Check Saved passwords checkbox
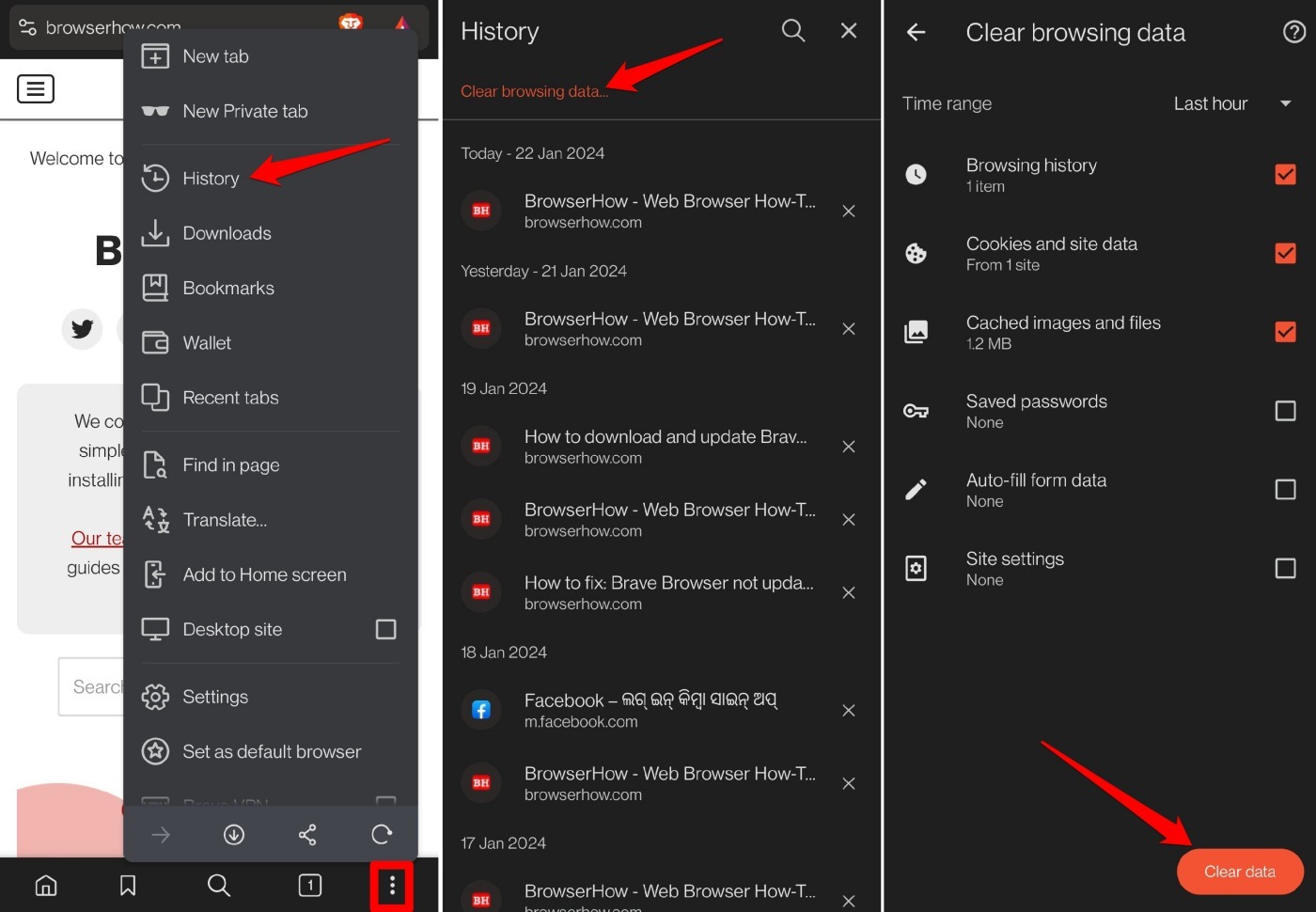The image size is (1316, 912). 1285,411
